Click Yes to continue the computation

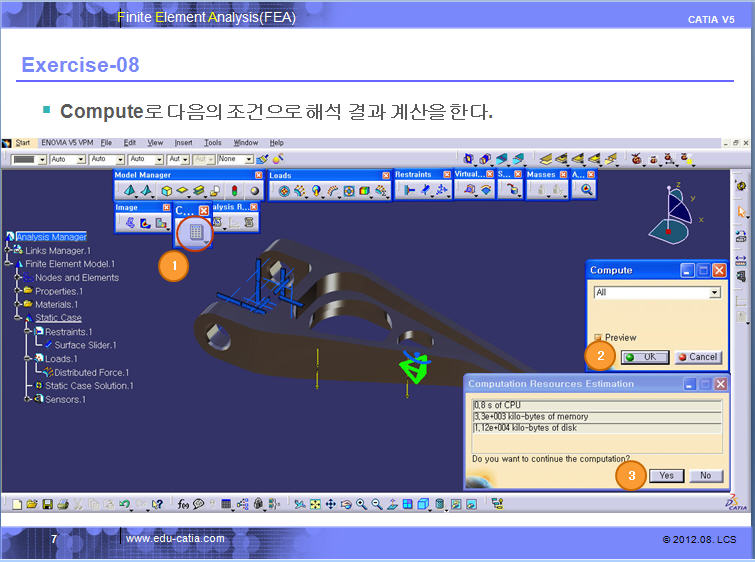coord(665,476)
